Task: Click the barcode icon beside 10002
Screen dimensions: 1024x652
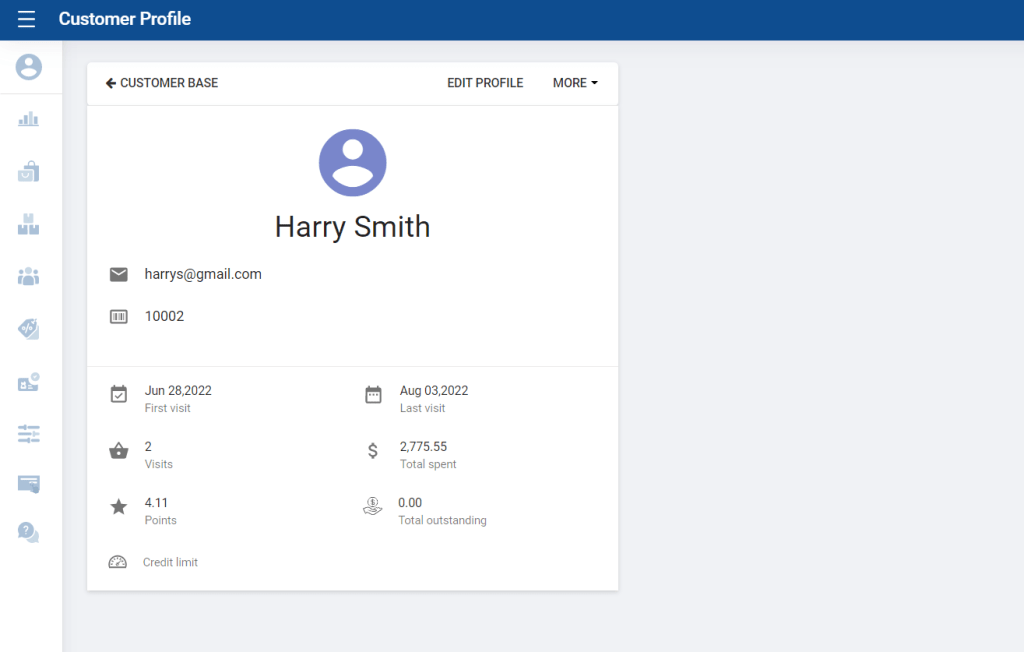Action: click(119, 317)
